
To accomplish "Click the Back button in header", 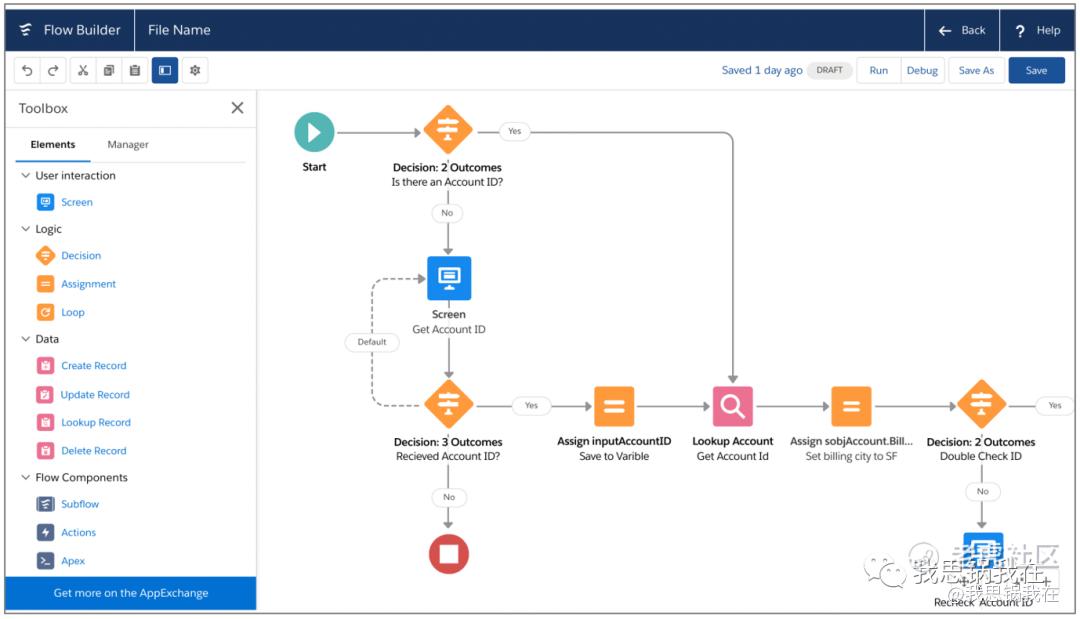I will [x=962, y=30].
